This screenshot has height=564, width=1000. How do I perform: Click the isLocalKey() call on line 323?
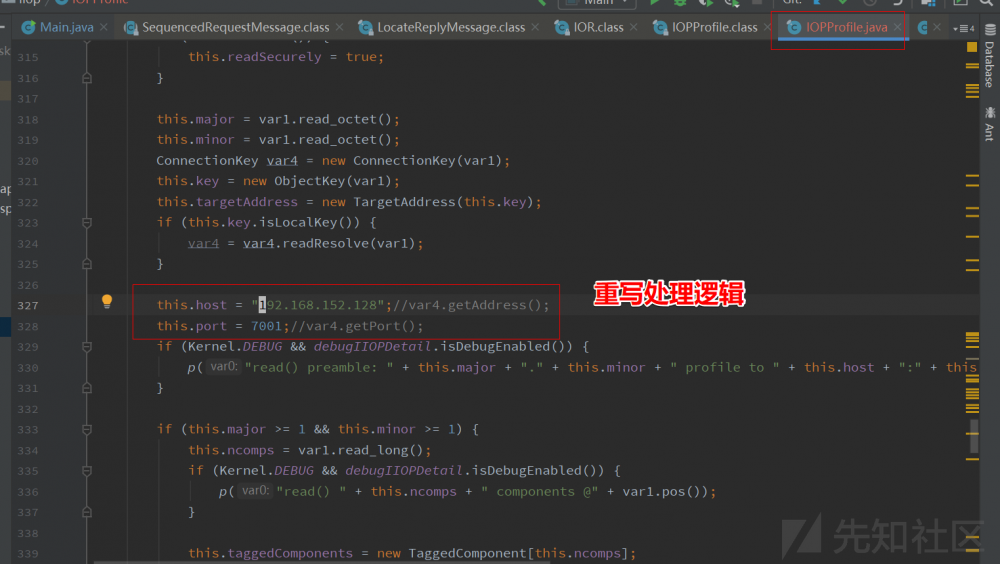[309, 223]
